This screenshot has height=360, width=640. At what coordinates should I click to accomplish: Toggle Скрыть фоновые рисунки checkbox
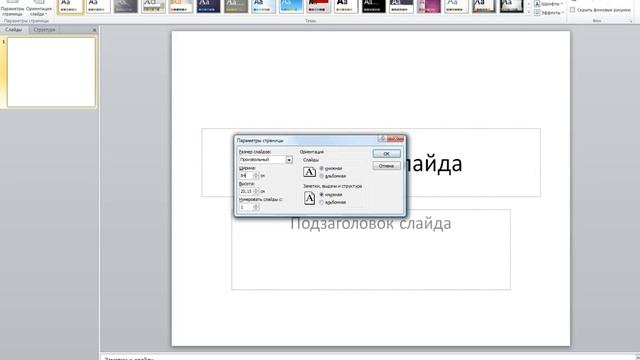click(572, 9)
